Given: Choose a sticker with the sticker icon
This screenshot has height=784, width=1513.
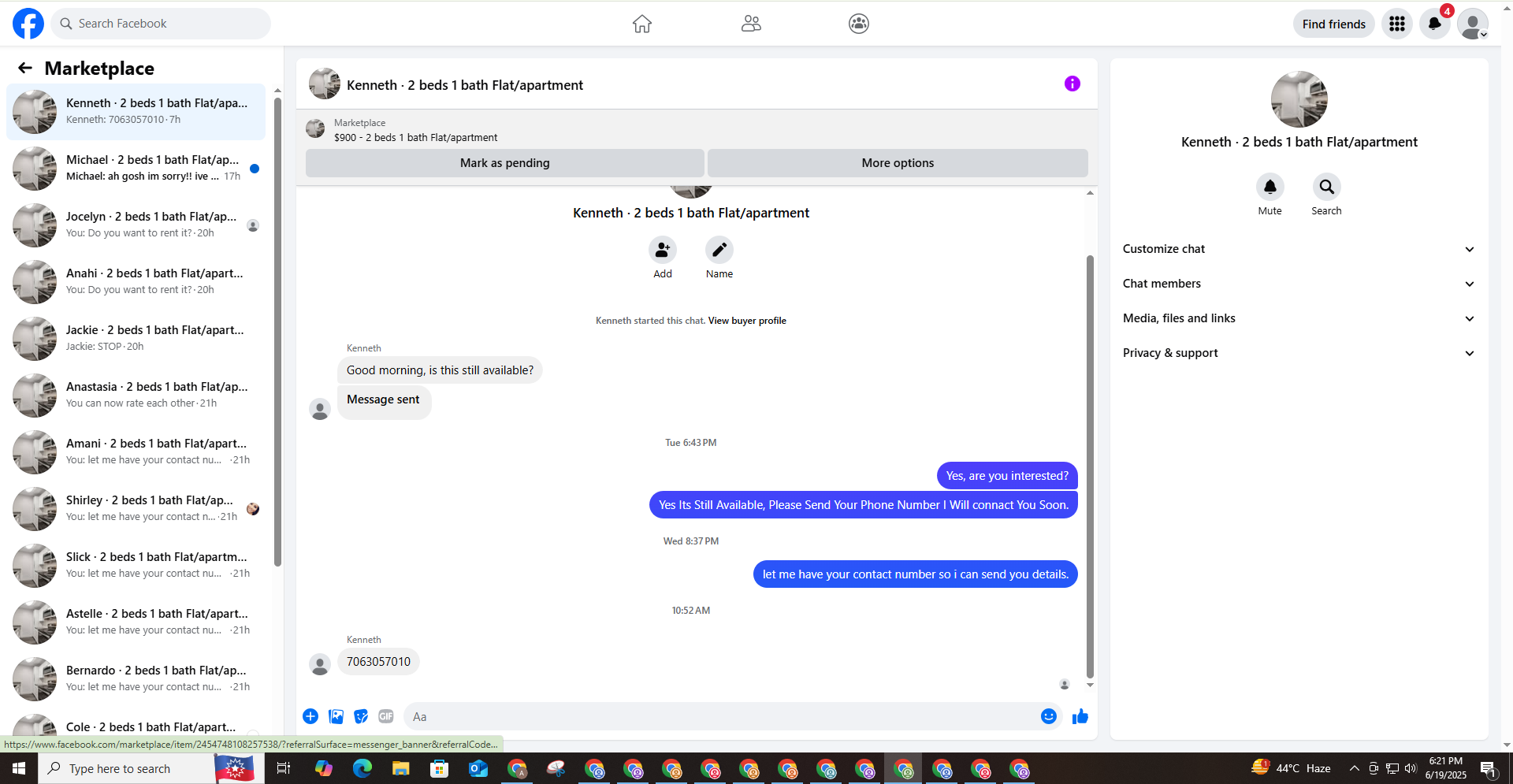Looking at the screenshot, I should [361, 716].
